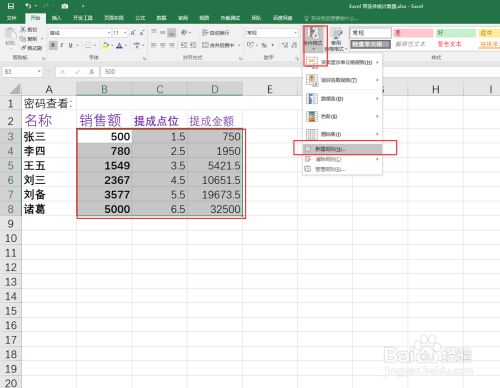This screenshot has width=500, height=388.
Task: Click the Decrease Decimal icon
Action: coord(294,45)
